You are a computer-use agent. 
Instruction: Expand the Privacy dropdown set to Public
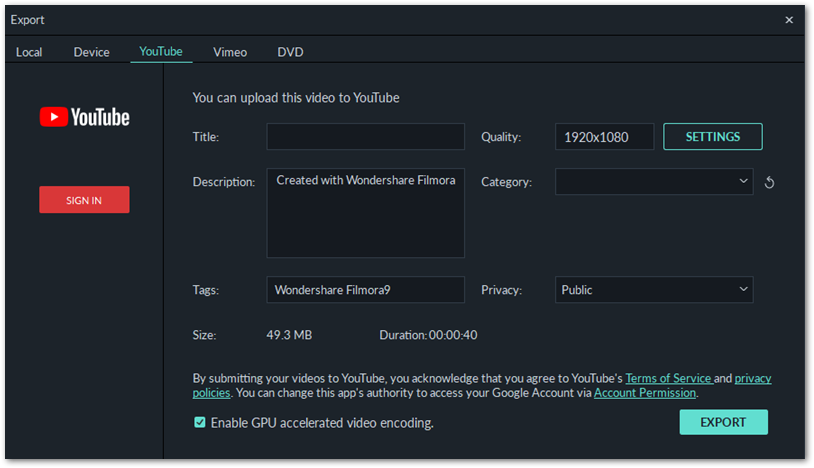click(654, 290)
